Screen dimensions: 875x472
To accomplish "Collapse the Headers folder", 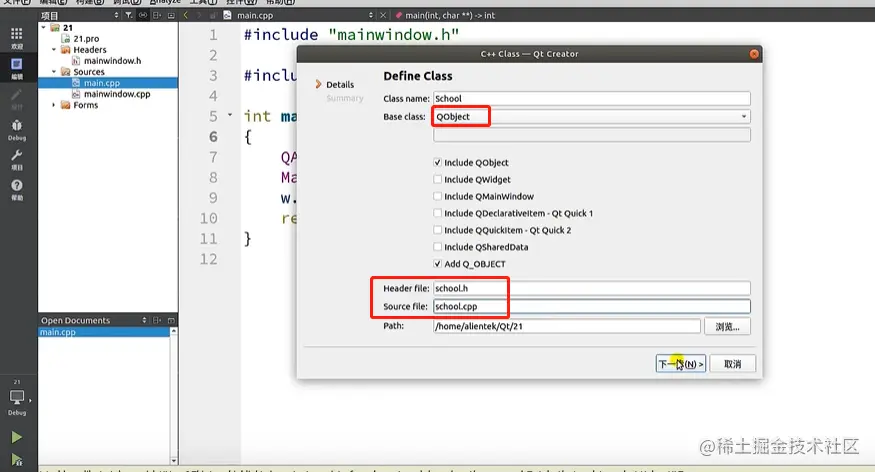I will tap(54, 50).
